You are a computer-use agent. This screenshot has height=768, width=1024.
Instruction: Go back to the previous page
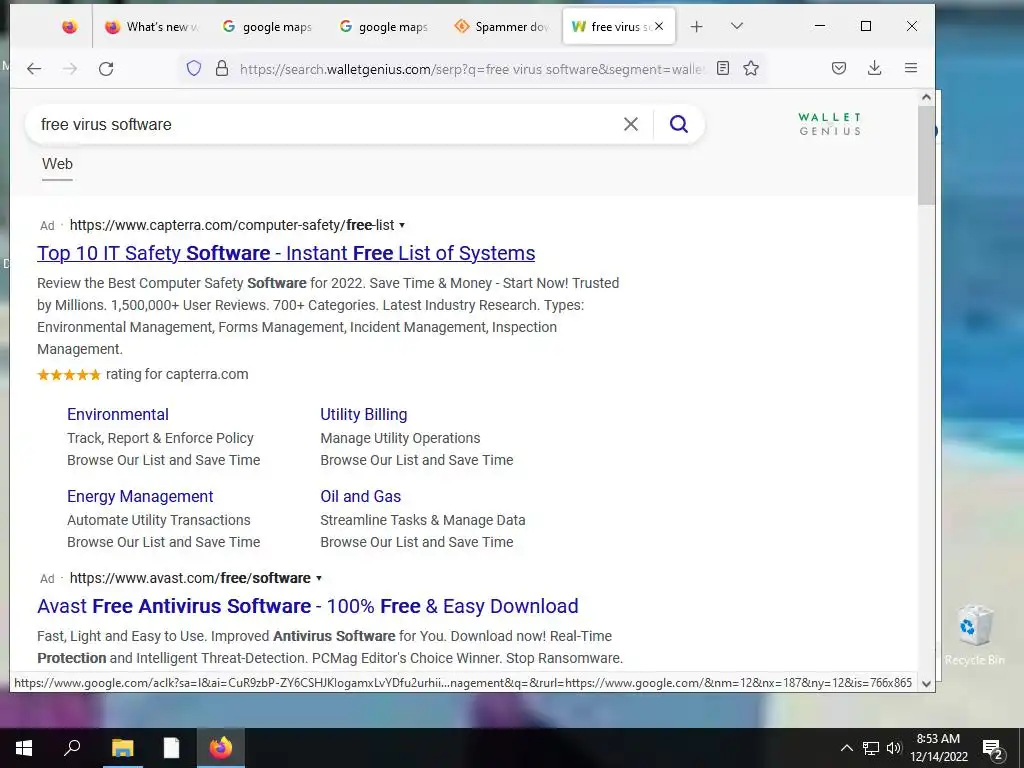[x=34, y=69]
